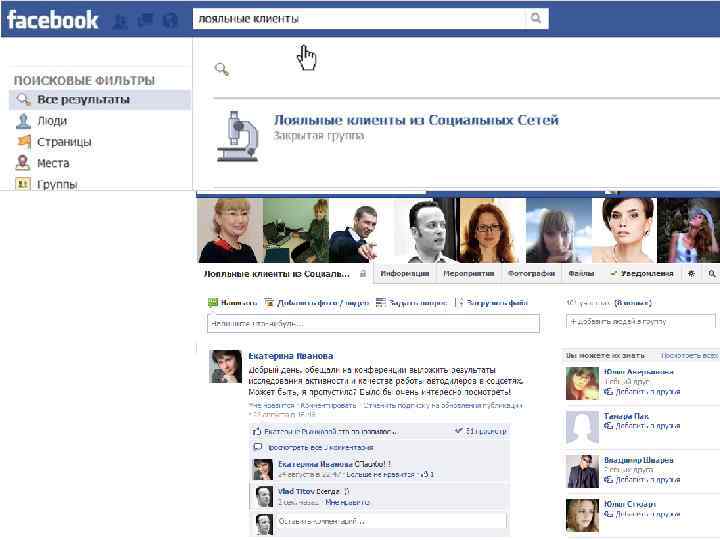Image resolution: width=720 pixels, height=540 pixels.
Task: Add Владимир Шварев as friend
Action: (642, 479)
